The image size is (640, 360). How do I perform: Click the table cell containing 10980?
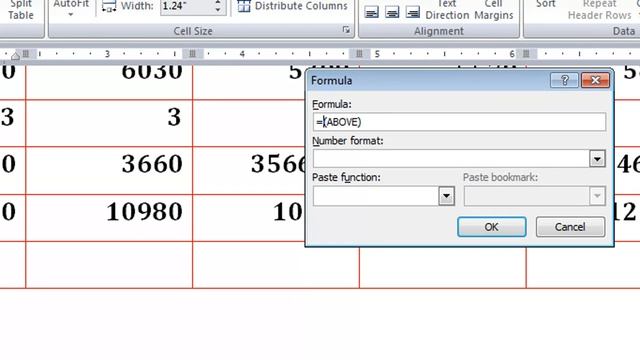point(109,218)
